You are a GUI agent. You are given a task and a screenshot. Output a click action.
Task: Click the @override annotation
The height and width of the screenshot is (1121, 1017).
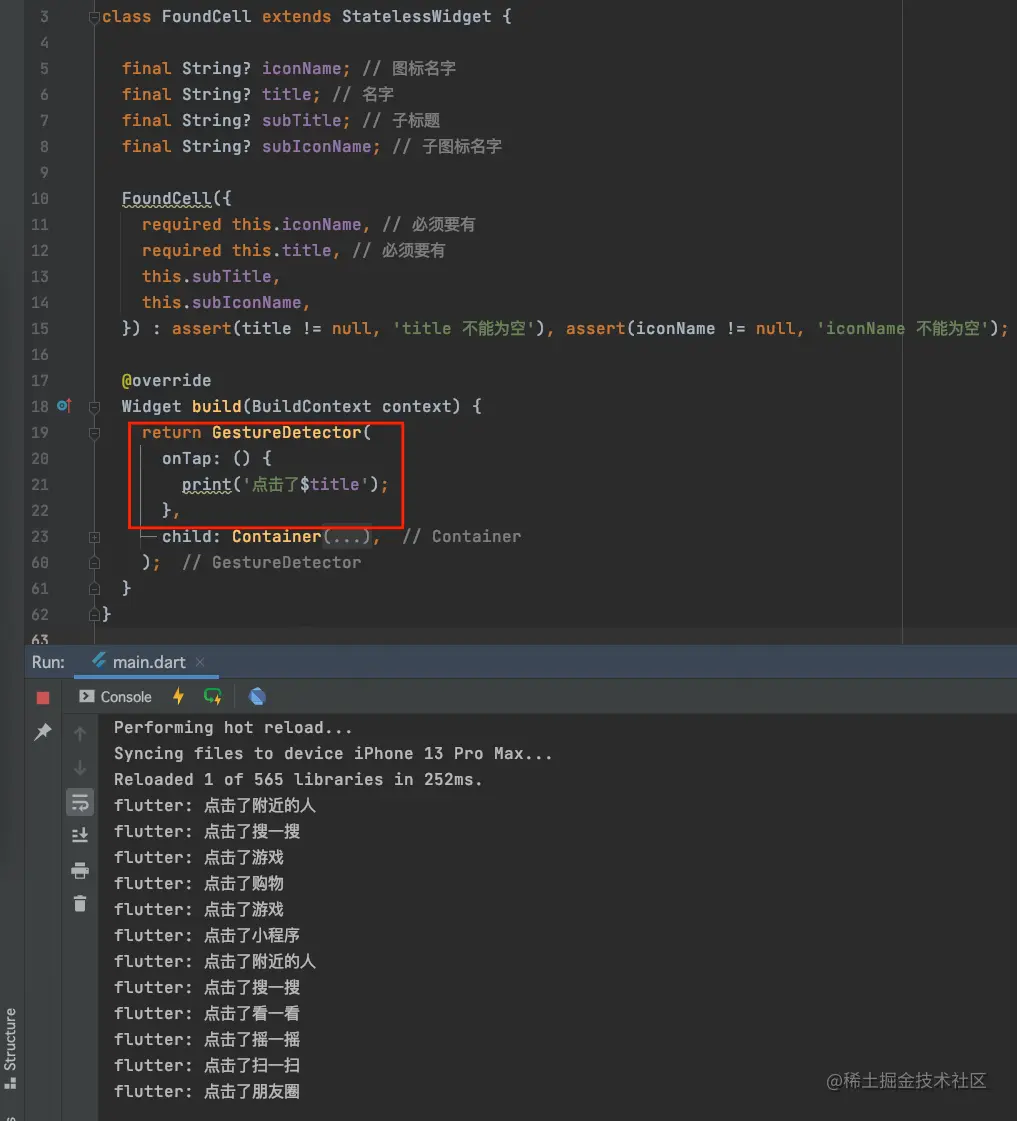click(167, 380)
